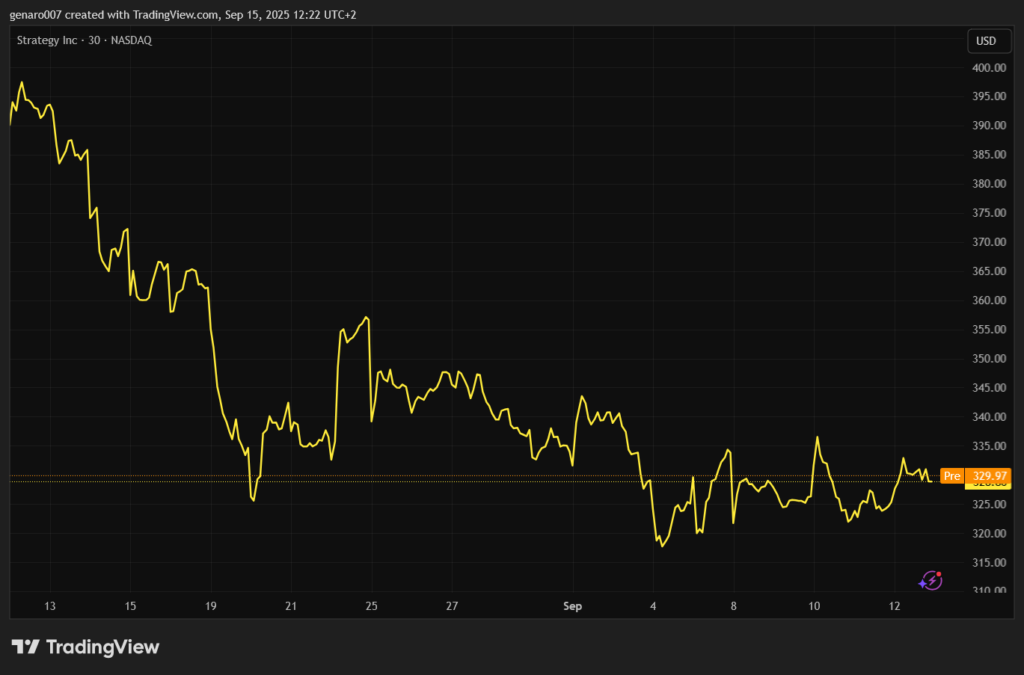
Task: Click the Sep label on date axis
Action: (x=573, y=606)
